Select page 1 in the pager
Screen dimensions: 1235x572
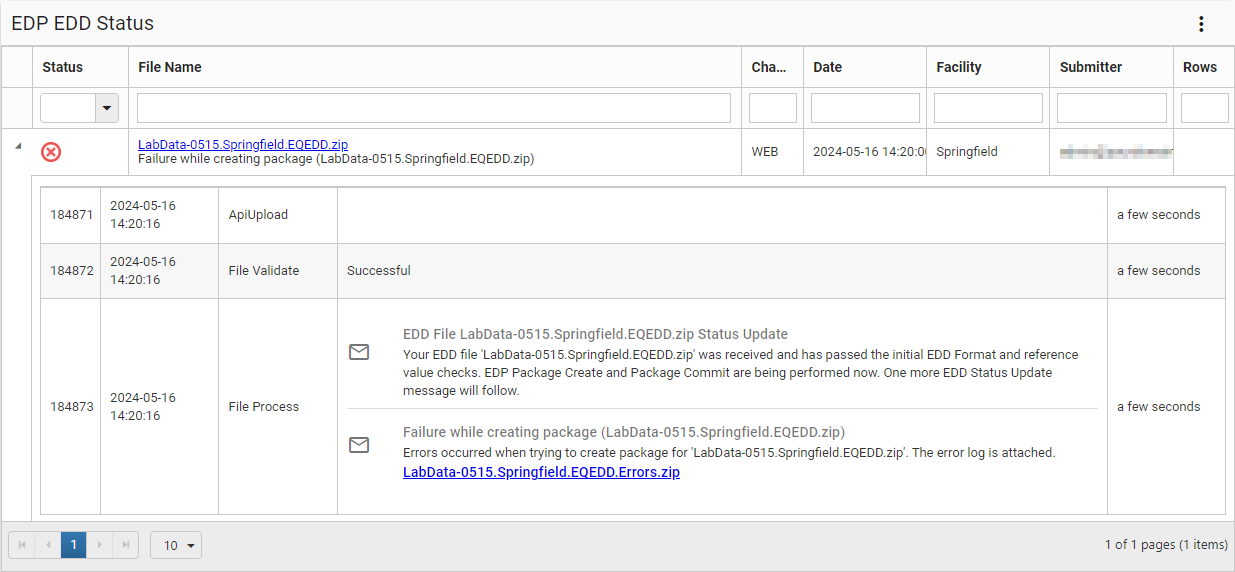74,545
